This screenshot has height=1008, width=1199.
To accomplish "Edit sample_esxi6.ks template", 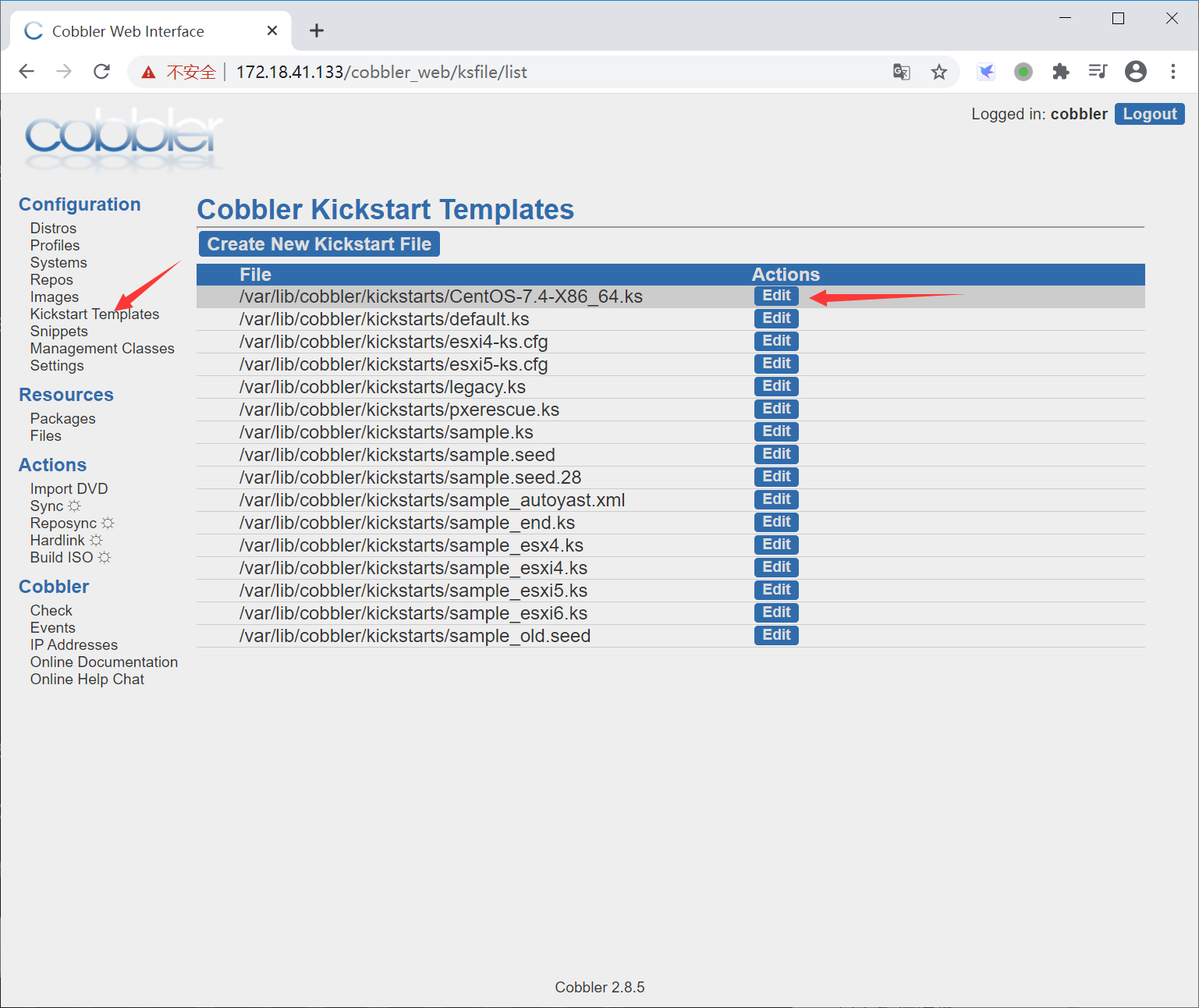I will pos(776,612).
